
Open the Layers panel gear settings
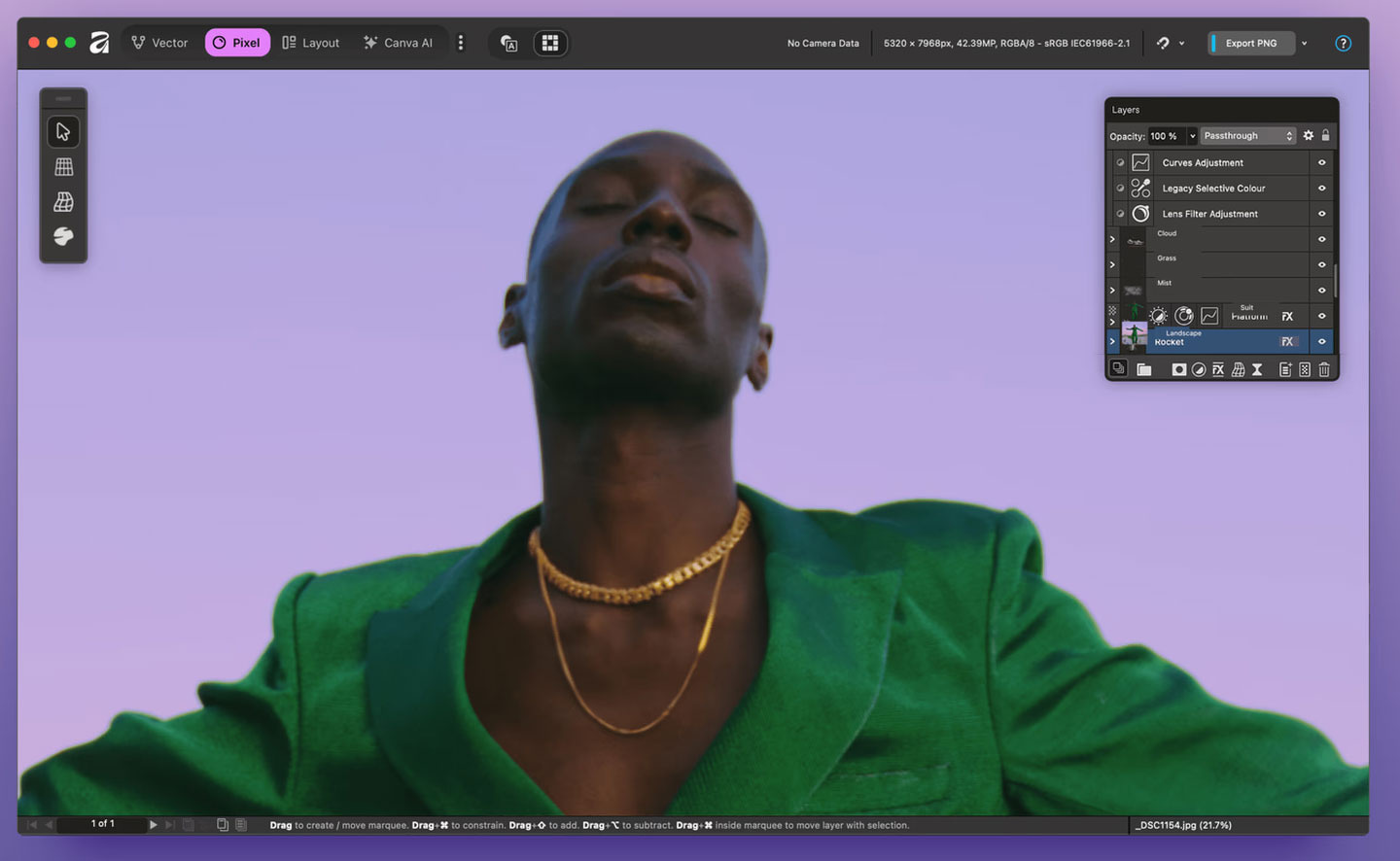point(1309,136)
